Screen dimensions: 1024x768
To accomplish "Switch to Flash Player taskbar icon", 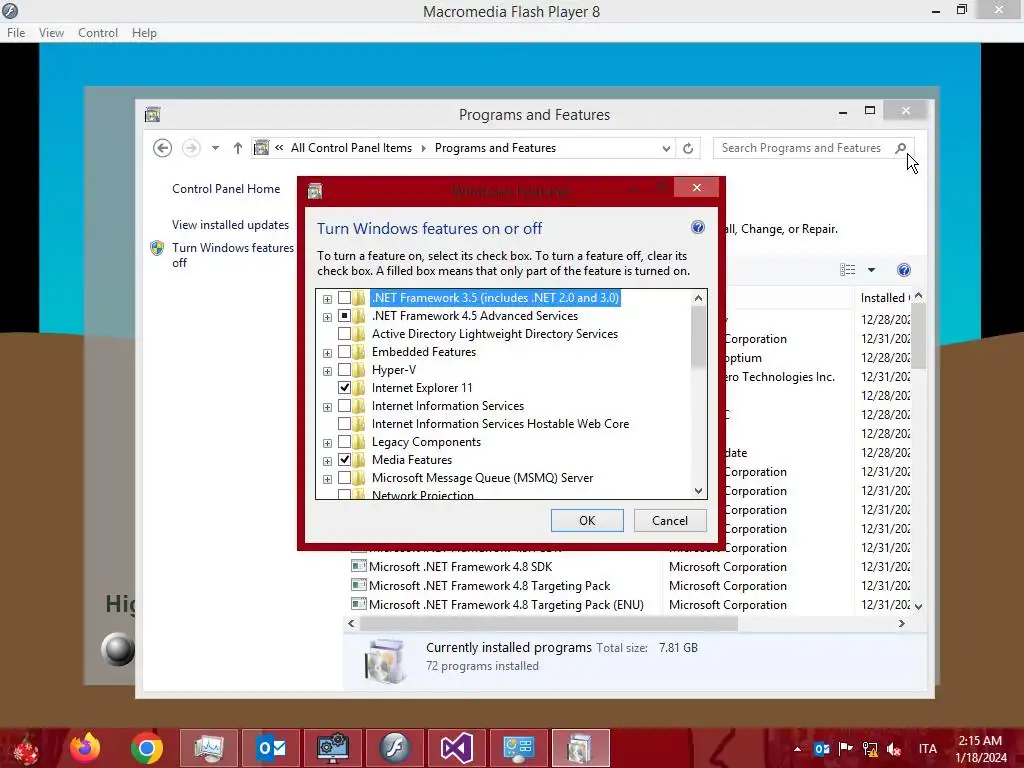I will [394, 748].
